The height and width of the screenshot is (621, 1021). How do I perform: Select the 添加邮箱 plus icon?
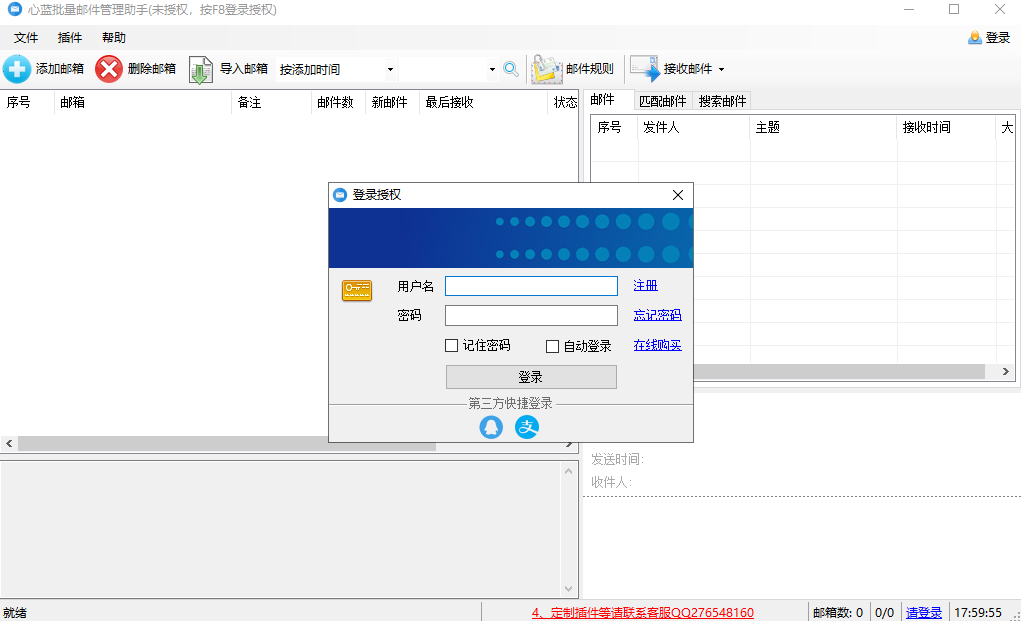pos(17,69)
